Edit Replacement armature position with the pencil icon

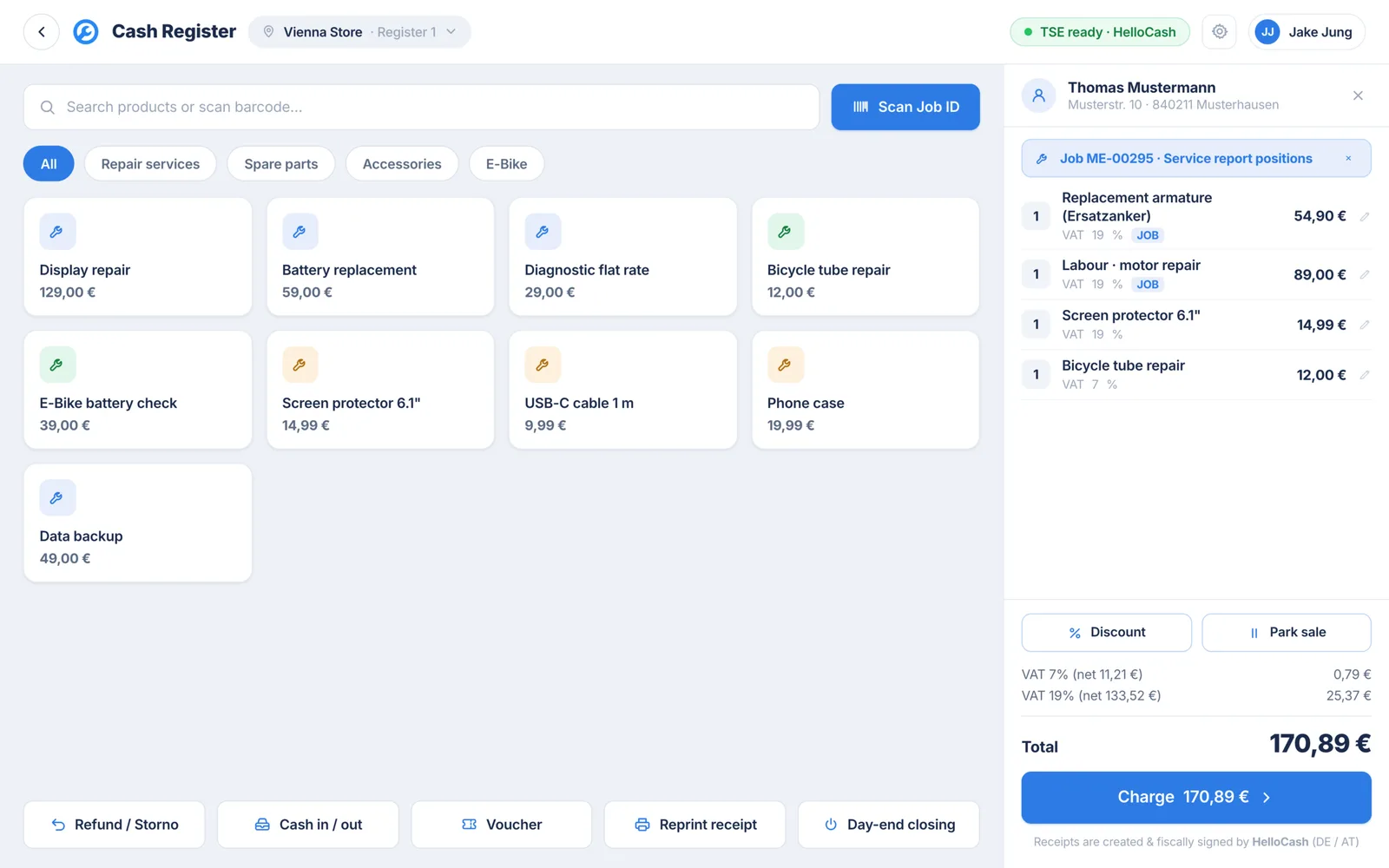1364,216
